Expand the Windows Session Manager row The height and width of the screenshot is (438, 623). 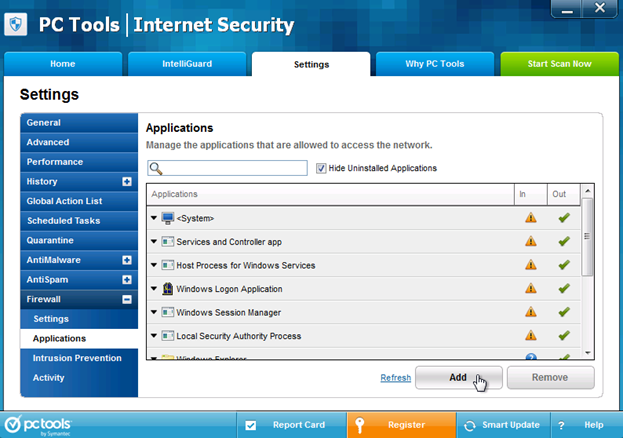point(154,312)
